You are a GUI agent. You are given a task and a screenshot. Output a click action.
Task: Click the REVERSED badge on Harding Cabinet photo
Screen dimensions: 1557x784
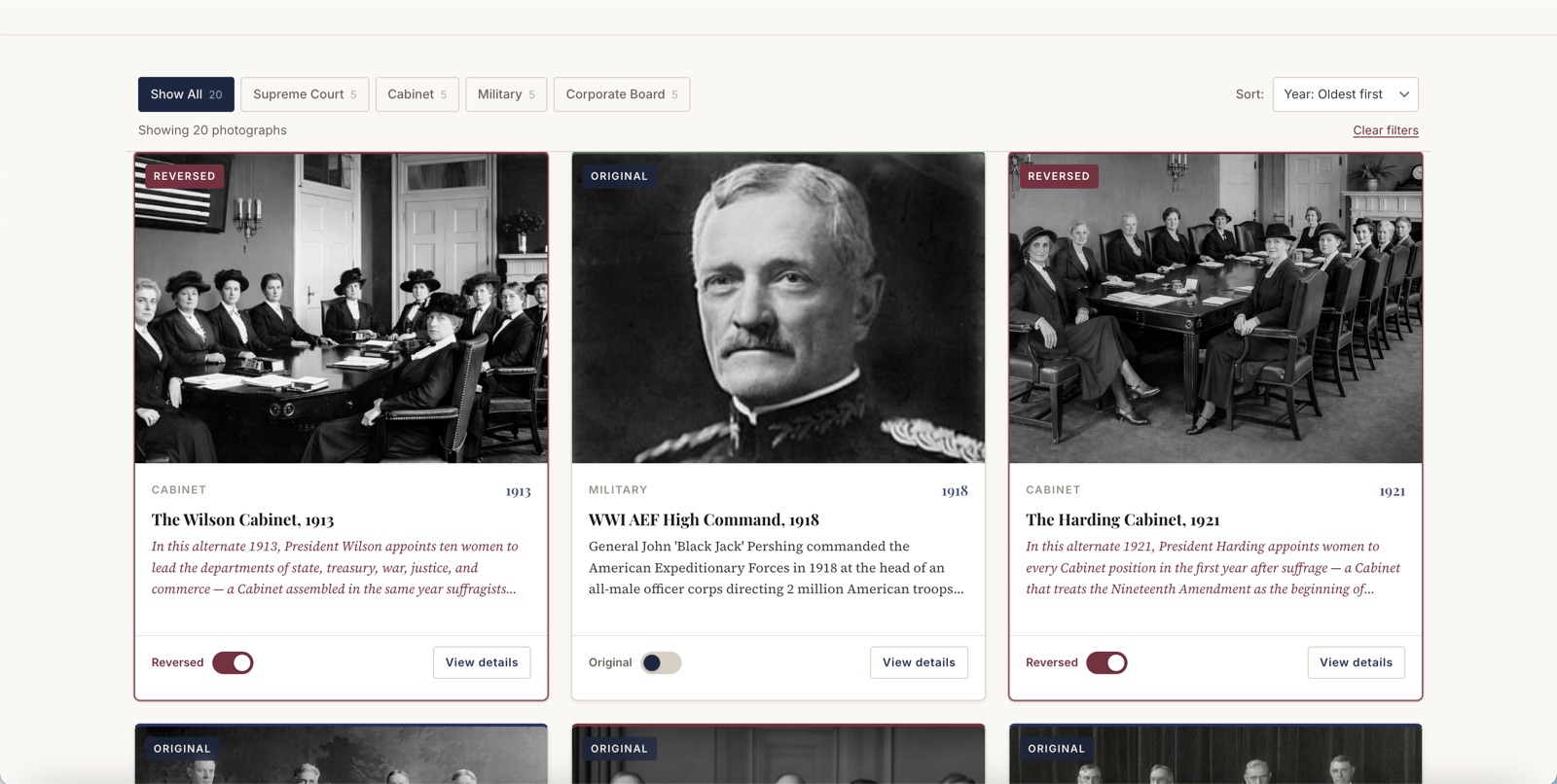point(1059,176)
